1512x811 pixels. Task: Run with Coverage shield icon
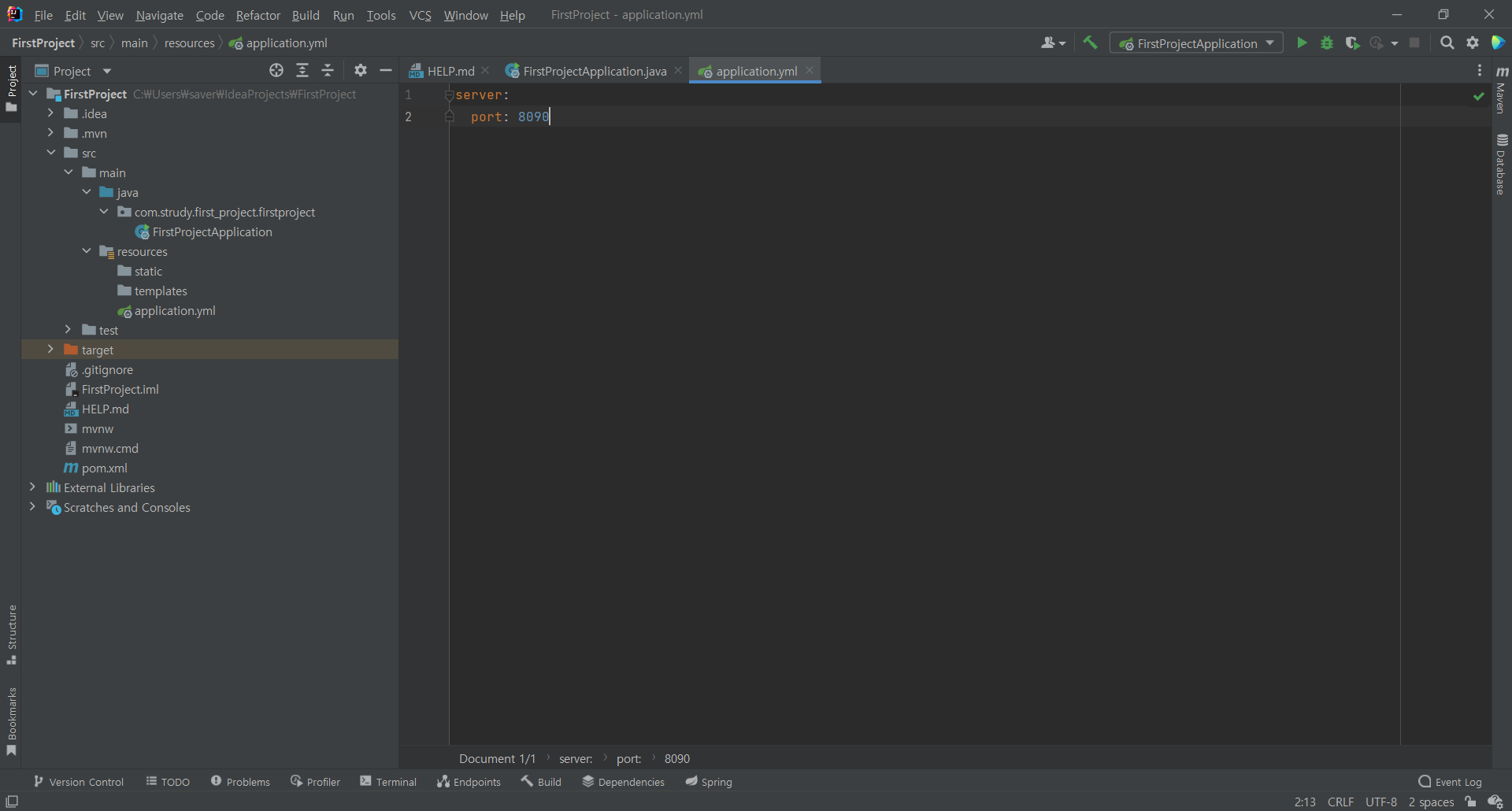(1352, 43)
